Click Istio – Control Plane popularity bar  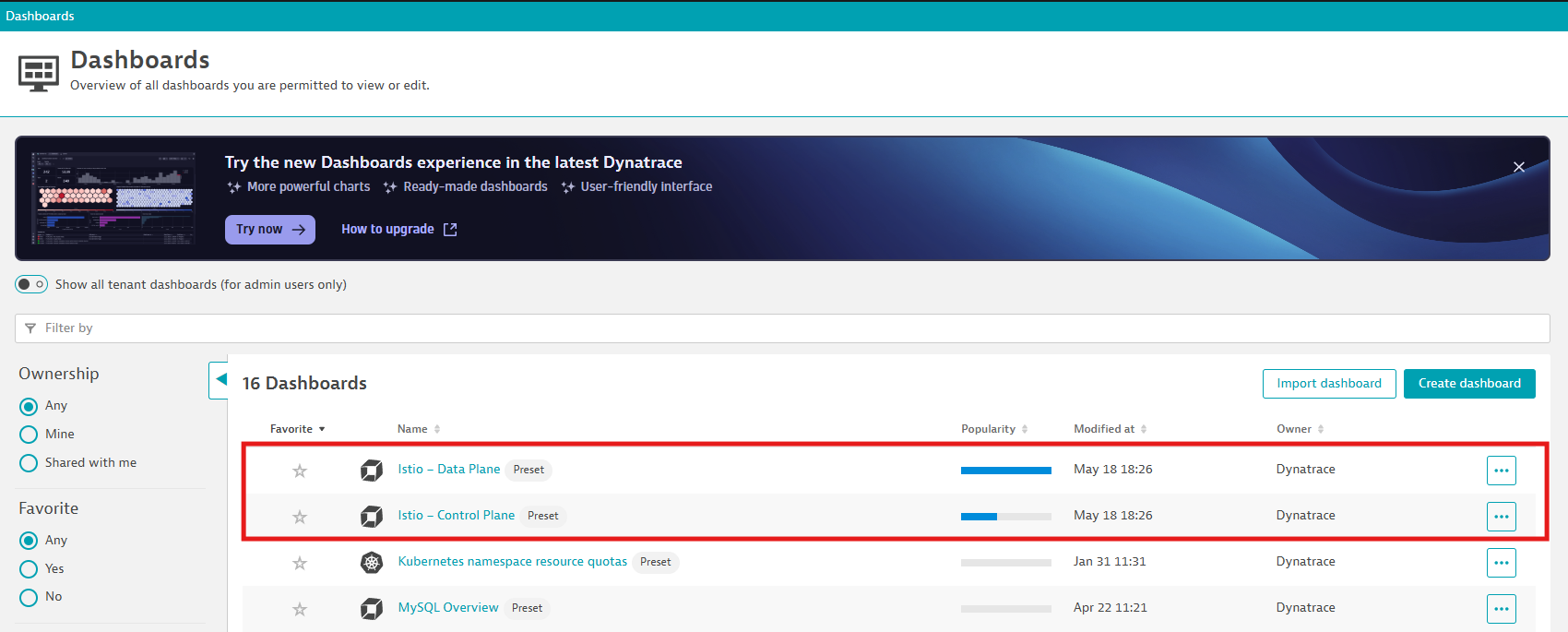tap(1006, 517)
